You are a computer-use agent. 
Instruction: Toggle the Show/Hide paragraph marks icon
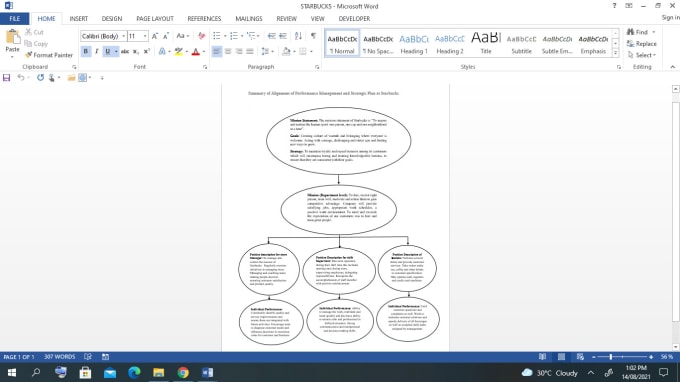[313, 36]
